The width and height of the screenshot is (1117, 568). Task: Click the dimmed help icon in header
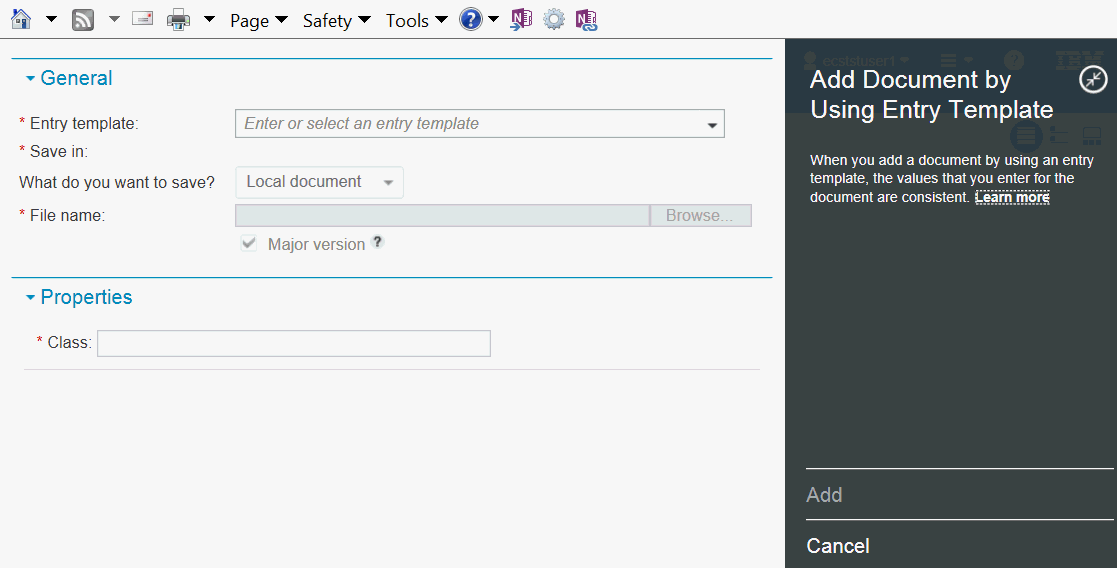tap(1014, 60)
